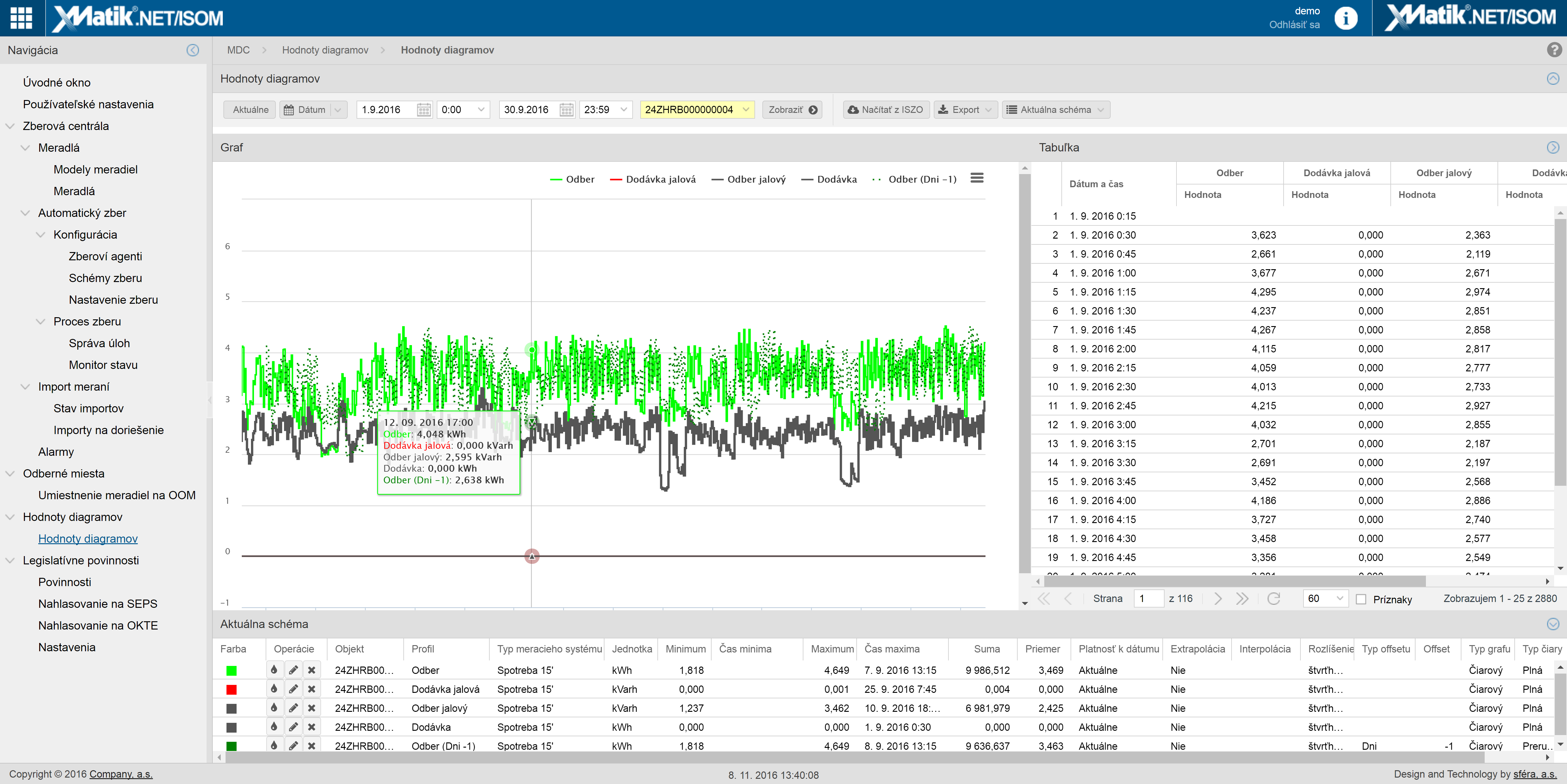Open the start date calendar picker

click(x=424, y=110)
